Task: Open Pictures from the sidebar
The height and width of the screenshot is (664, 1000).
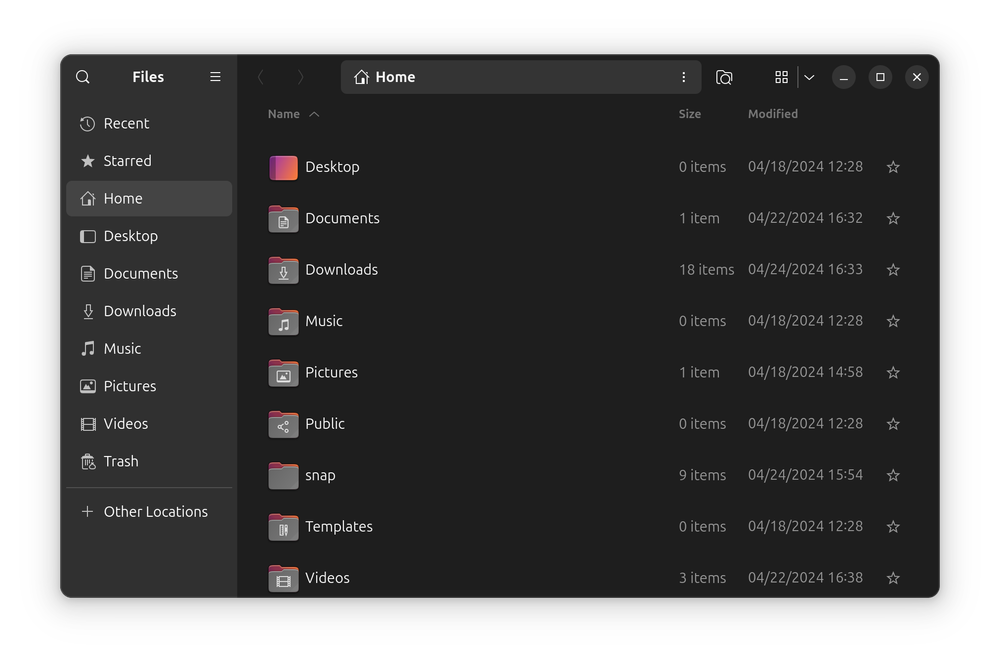Action: (129, 386)
